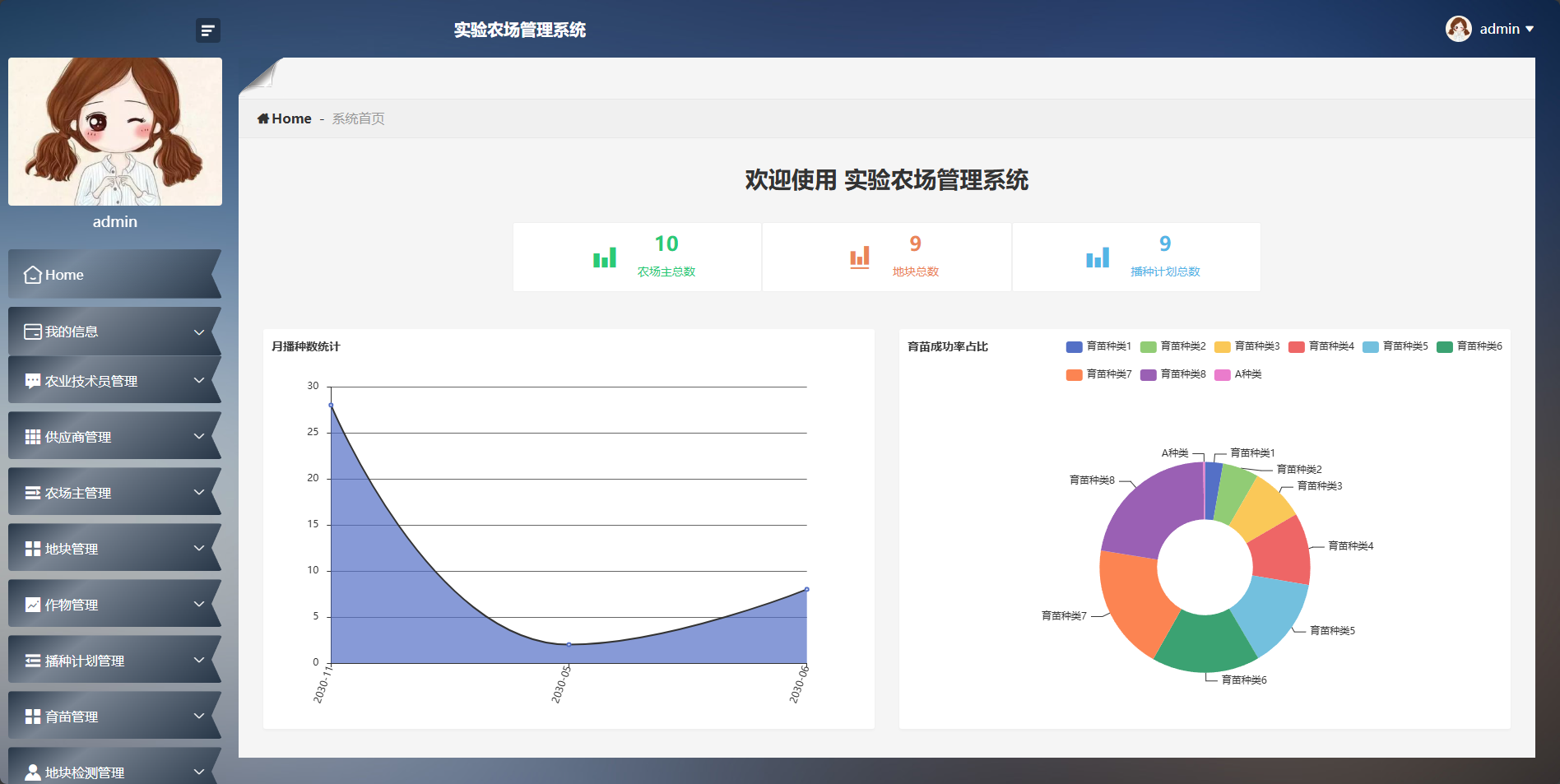Click the 系统首页 breadcrumb text

point(358,118)
